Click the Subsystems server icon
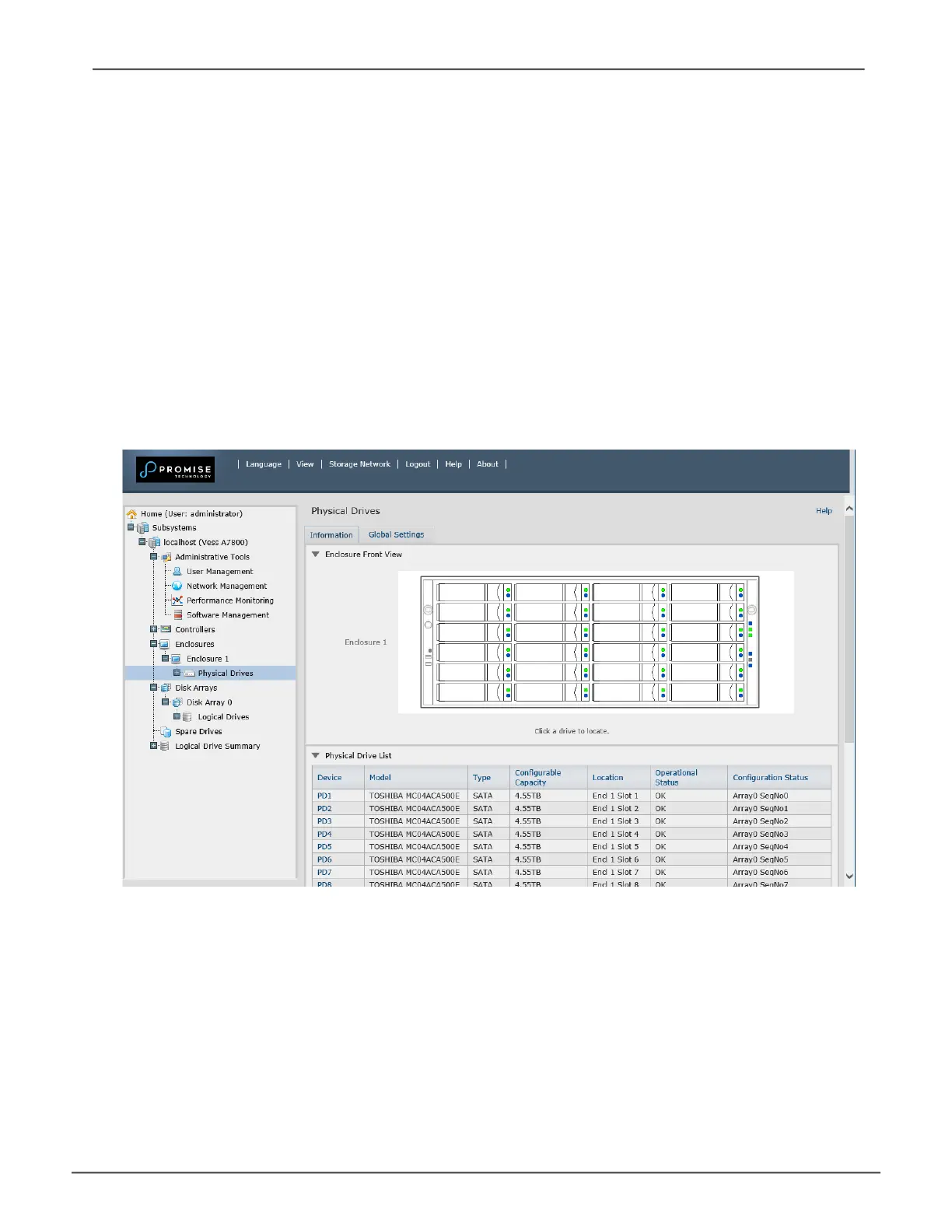The image size is (952, 1232). [x=143, y=528]
